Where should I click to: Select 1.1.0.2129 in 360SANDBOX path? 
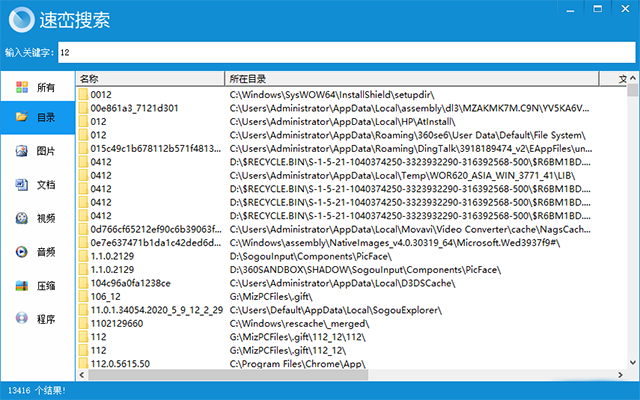[112, 270]
